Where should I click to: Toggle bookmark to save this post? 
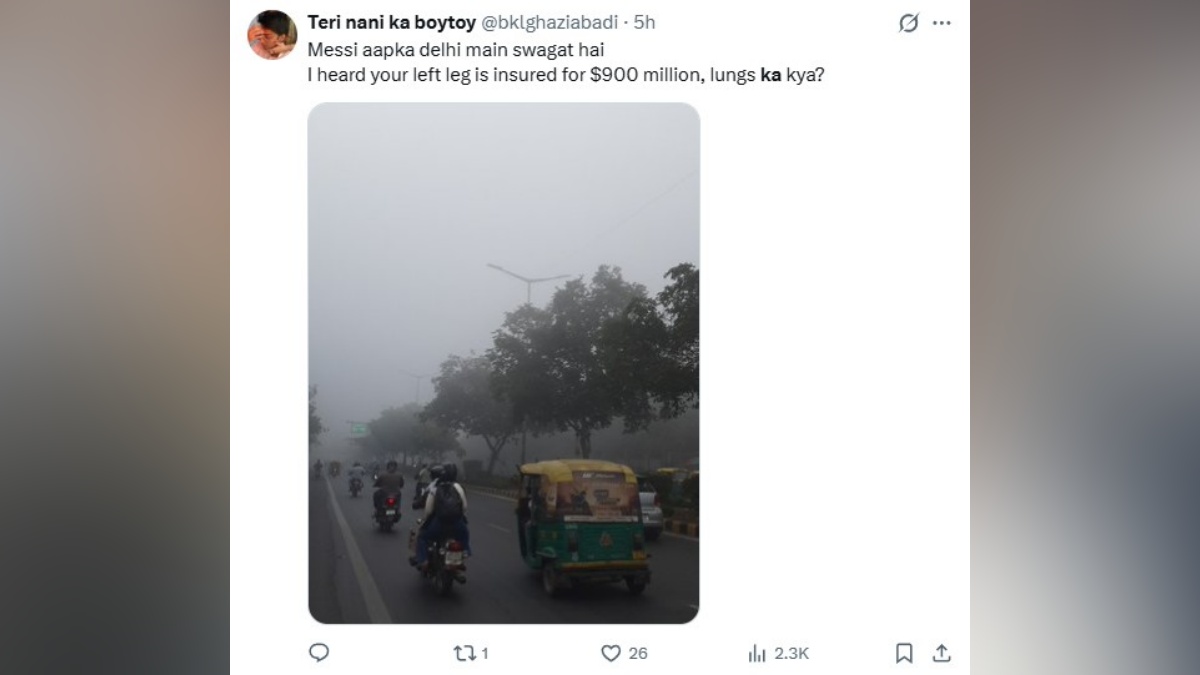pos(903,652)
